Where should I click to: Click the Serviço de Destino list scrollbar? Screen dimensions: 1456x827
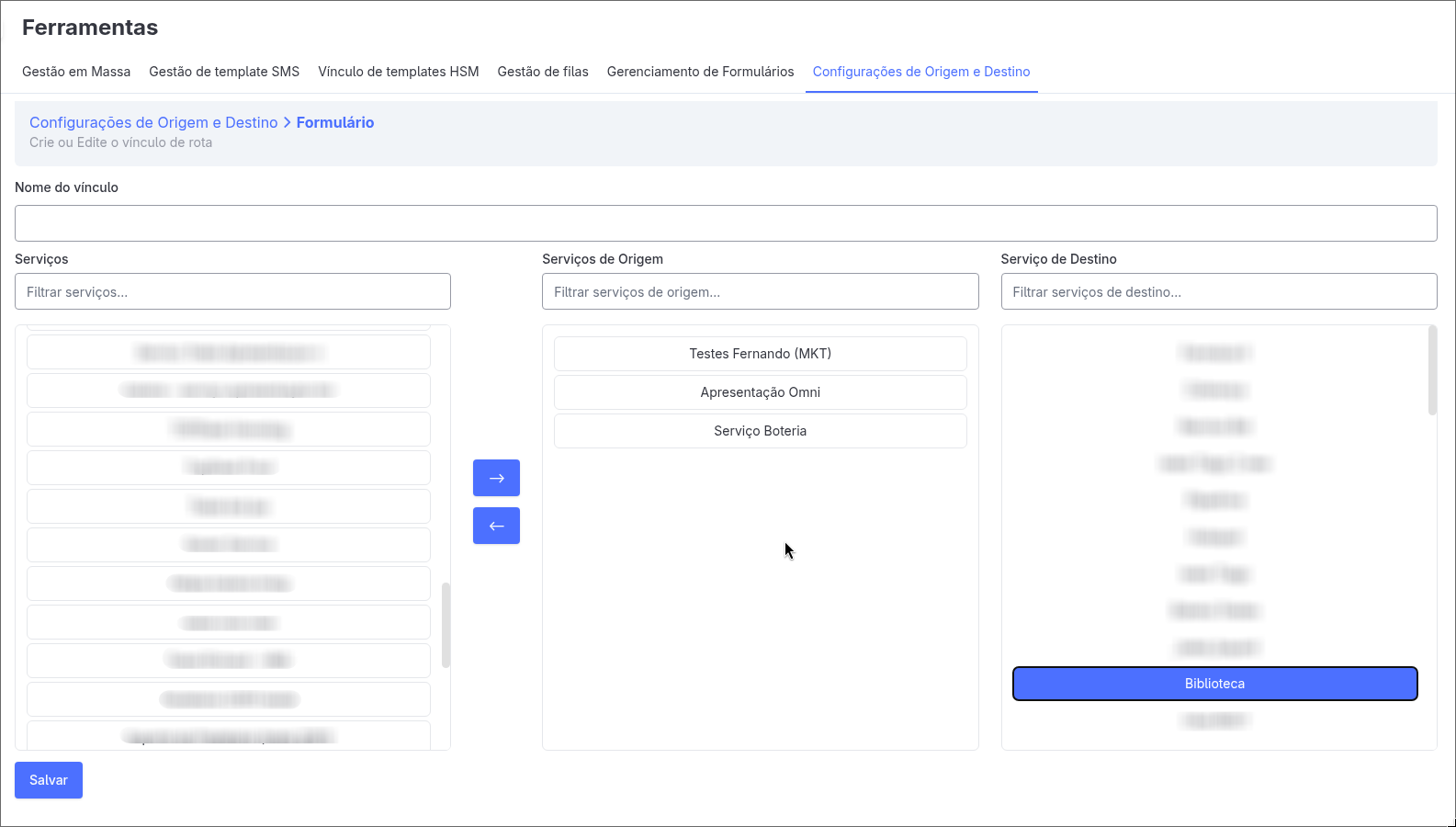pyautogui.click(x=1433, y=370)
